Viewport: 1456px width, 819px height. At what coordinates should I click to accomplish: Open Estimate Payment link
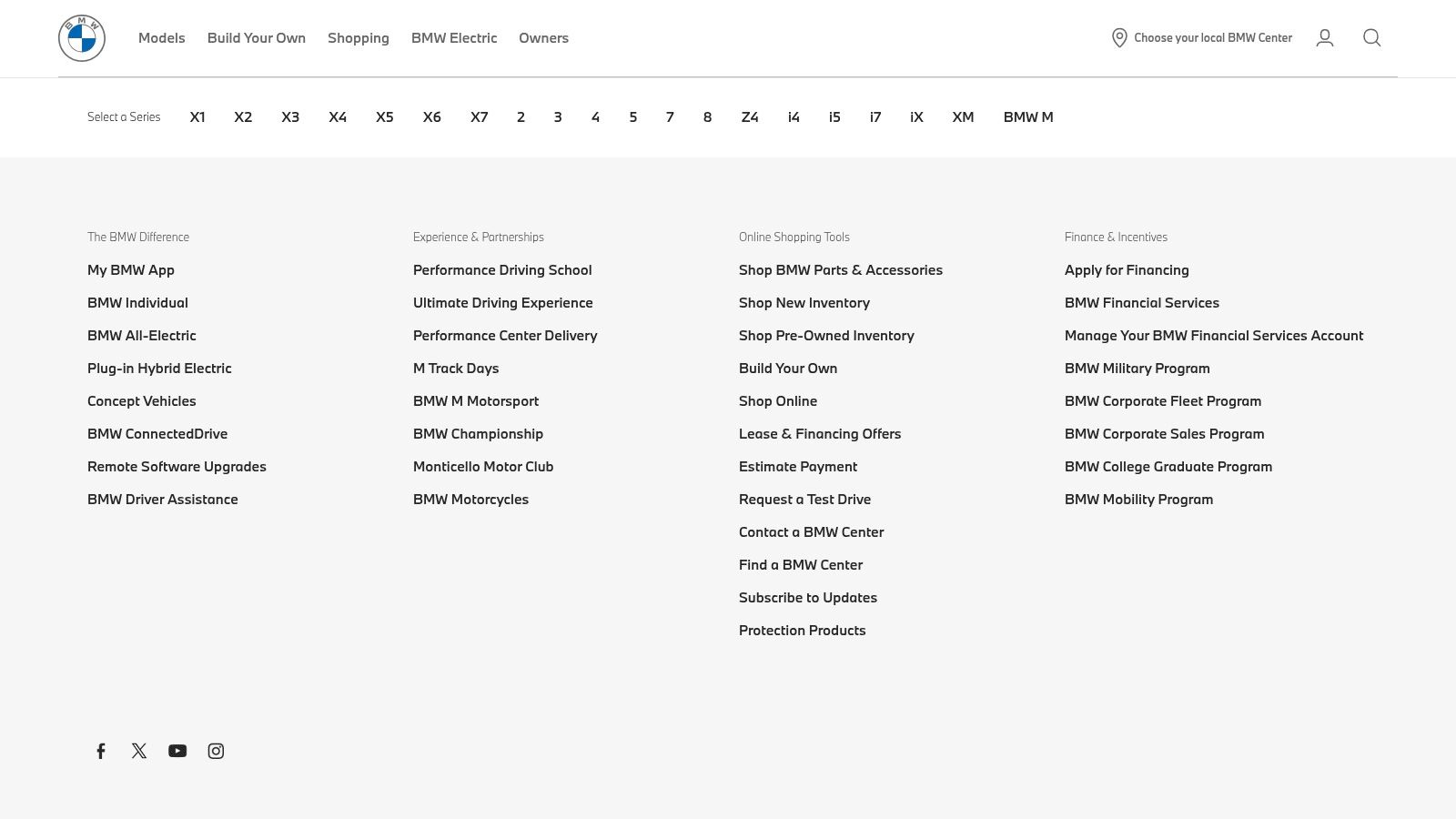798,467
